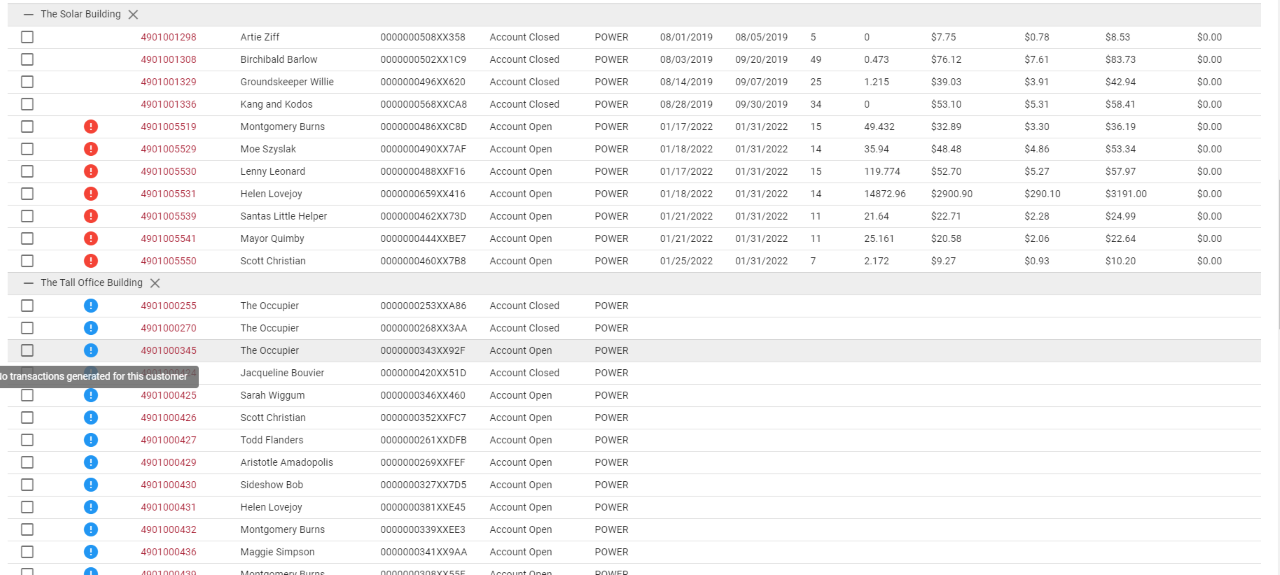
Task: Click blue info icon for account 4901000255
Action: coord(91,306)
